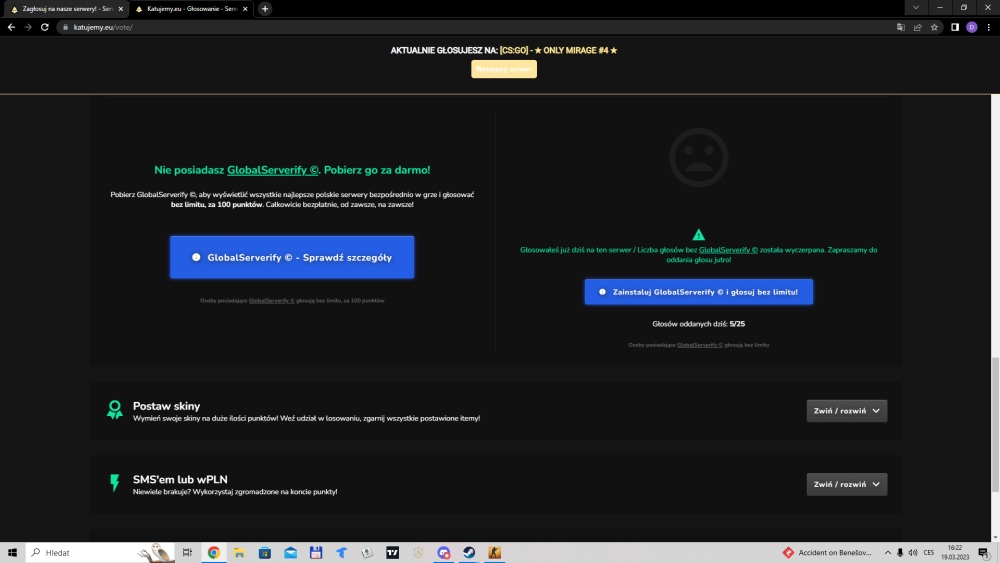Open a new browser tab with plus
Image resolution: width=1000 pixels, height=563 pixels.
[x=265, y=9]
